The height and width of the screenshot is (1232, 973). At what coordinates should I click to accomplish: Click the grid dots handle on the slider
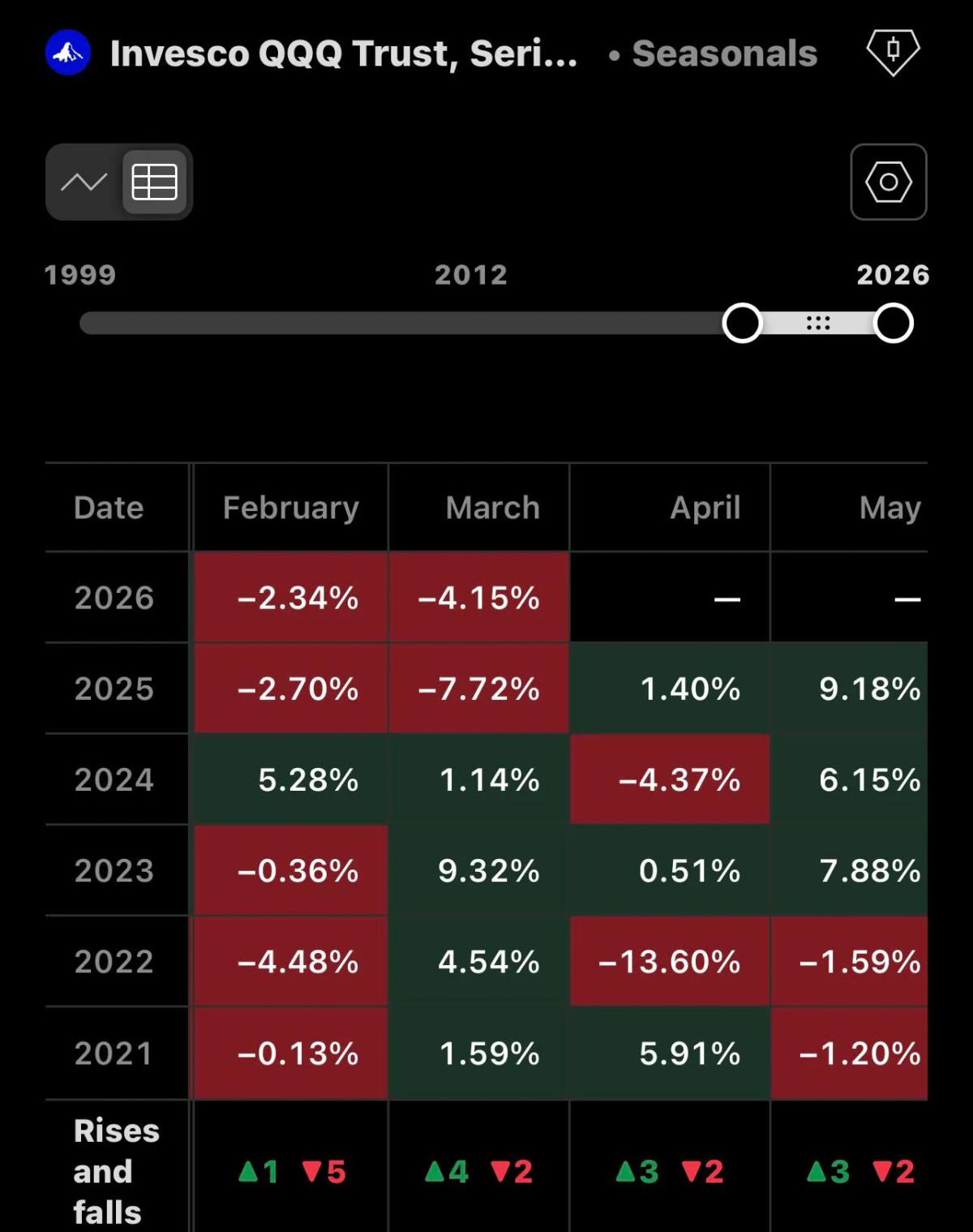point(817,323)
